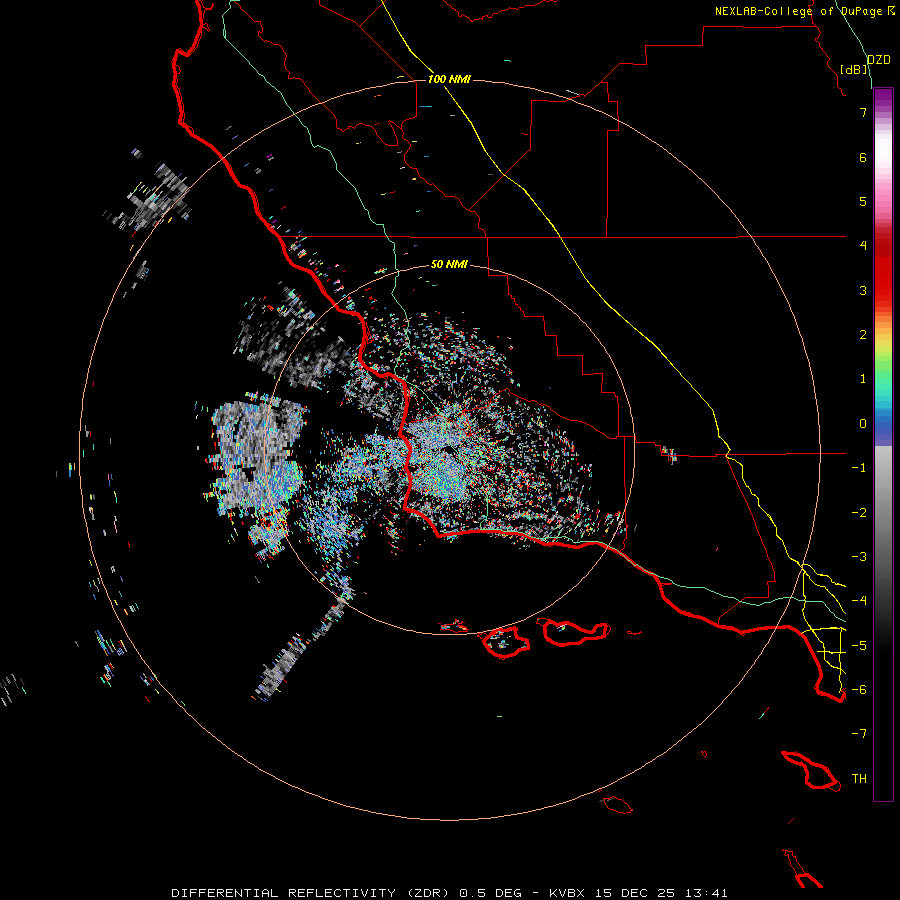Click the Differential Reflectivity KVBX caption text
The height and width of the screenshot is (900, 900).
tap(449, 893)
